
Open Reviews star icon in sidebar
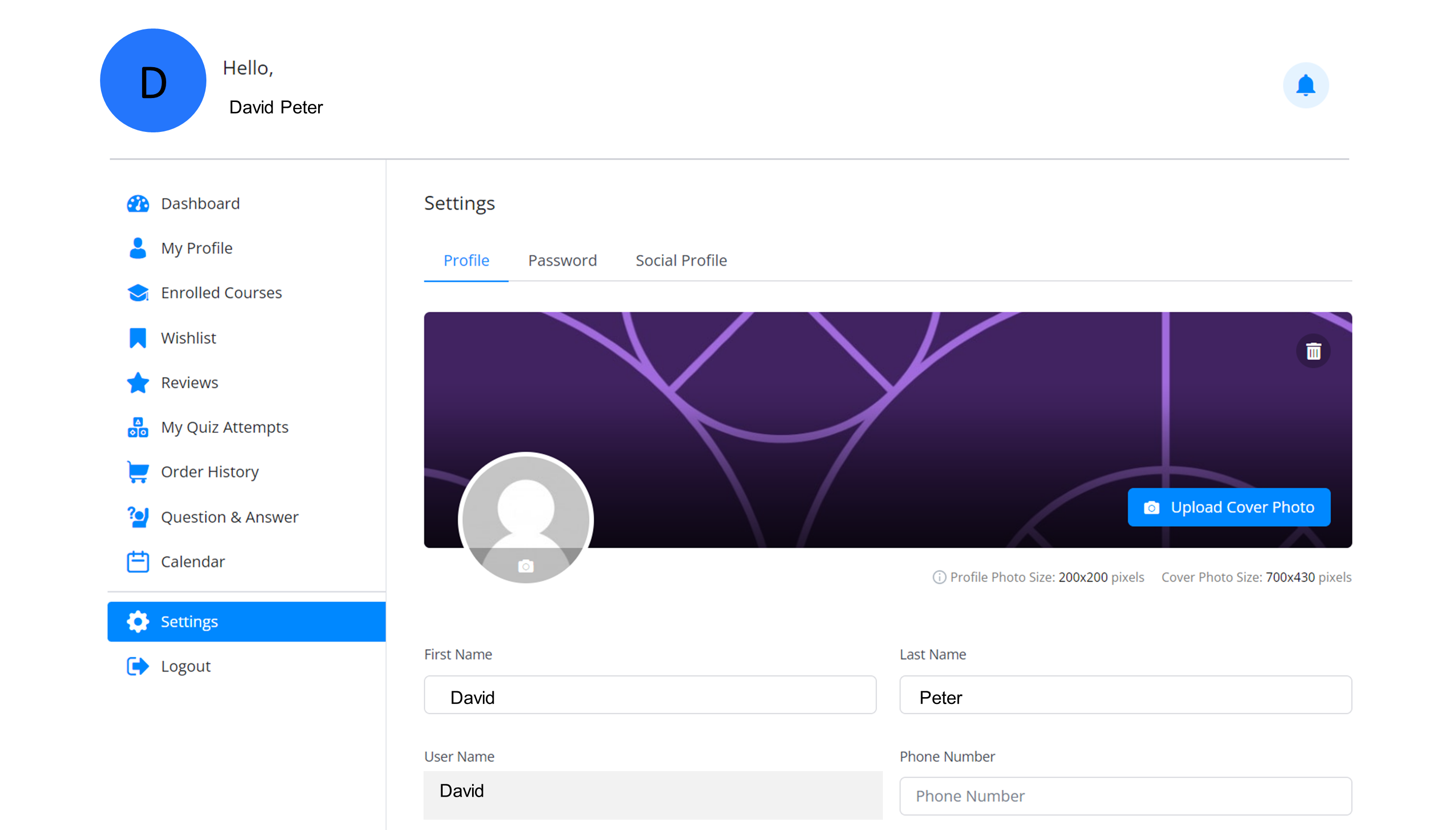click(137, 382)
